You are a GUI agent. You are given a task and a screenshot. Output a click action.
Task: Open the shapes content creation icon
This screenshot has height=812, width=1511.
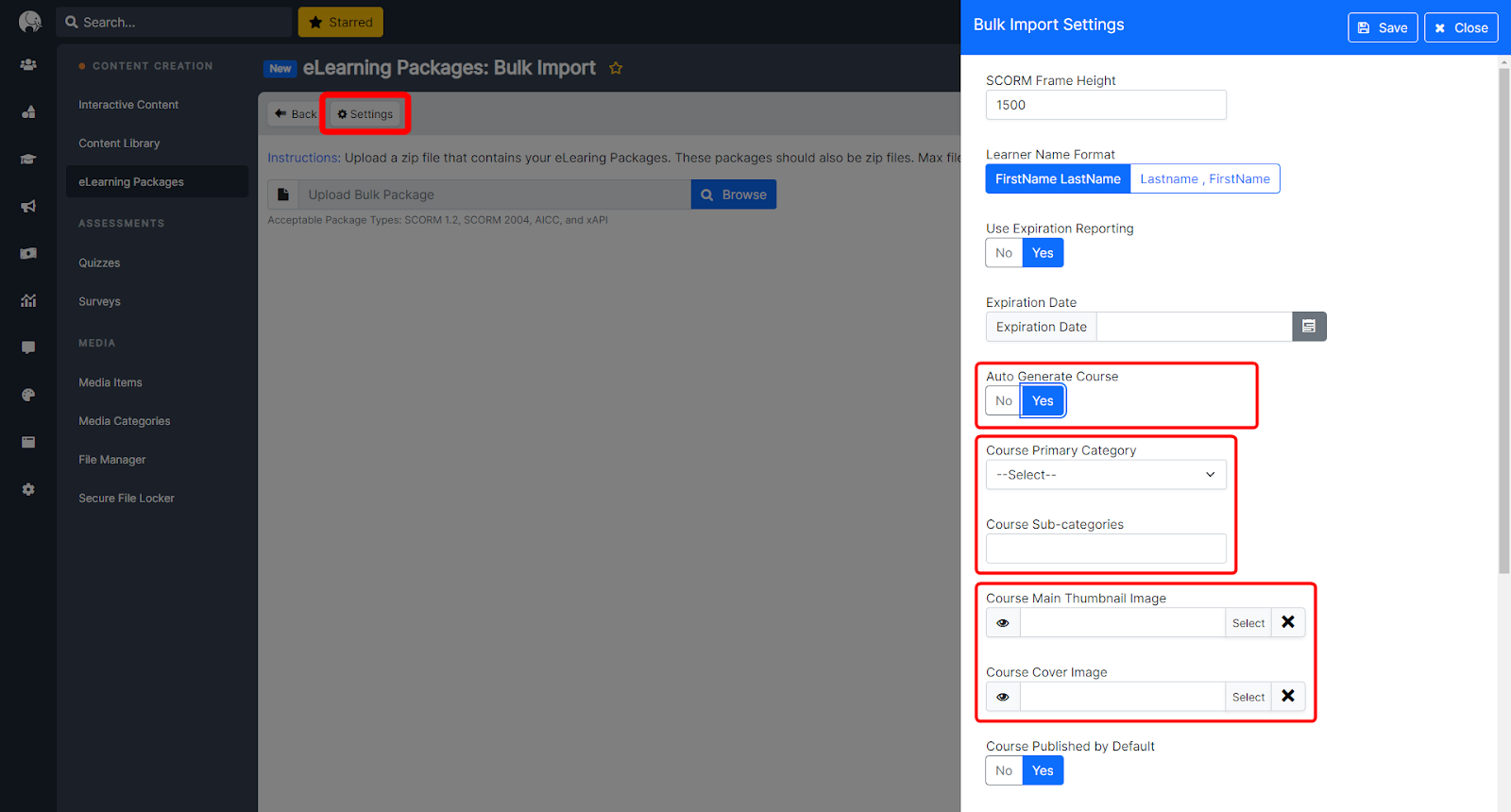[28, 112]
